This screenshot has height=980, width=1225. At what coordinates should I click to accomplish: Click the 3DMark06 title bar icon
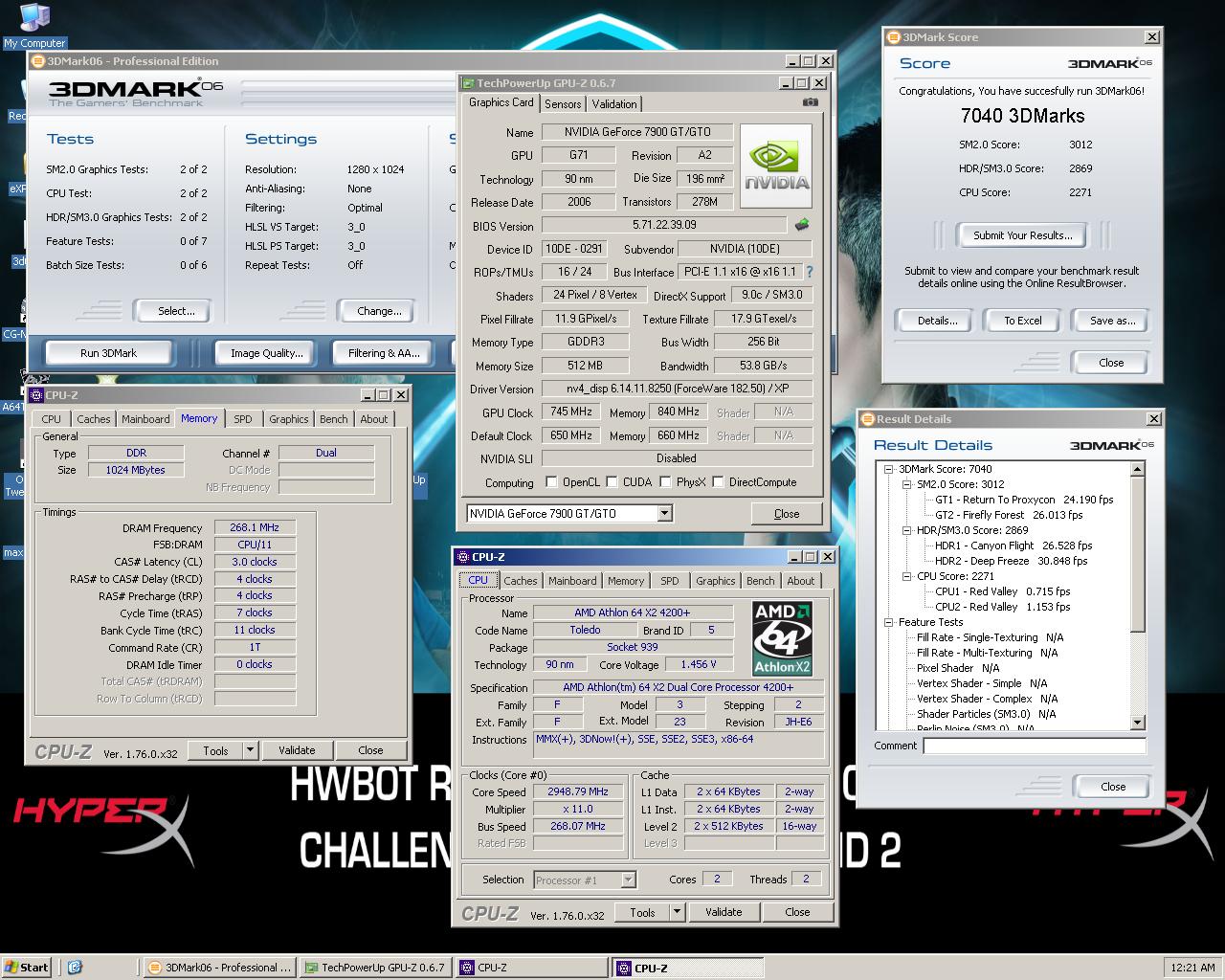pos(38,60)
